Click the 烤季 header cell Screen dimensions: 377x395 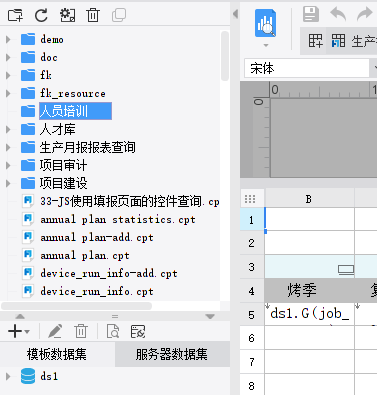309,291
